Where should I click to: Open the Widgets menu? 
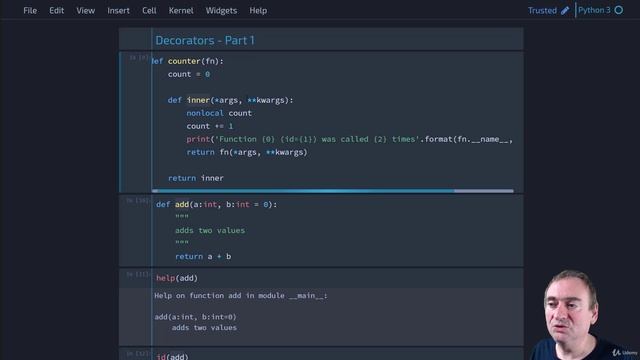221,11
